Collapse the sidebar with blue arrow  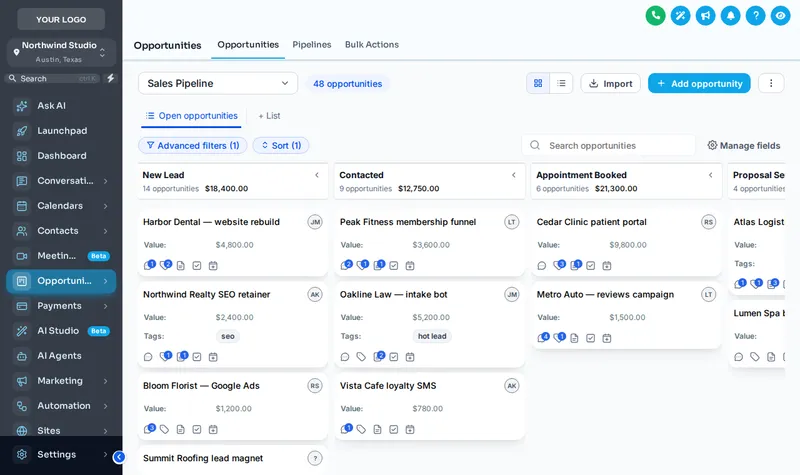pyautogui.click(x=119, y=457)
